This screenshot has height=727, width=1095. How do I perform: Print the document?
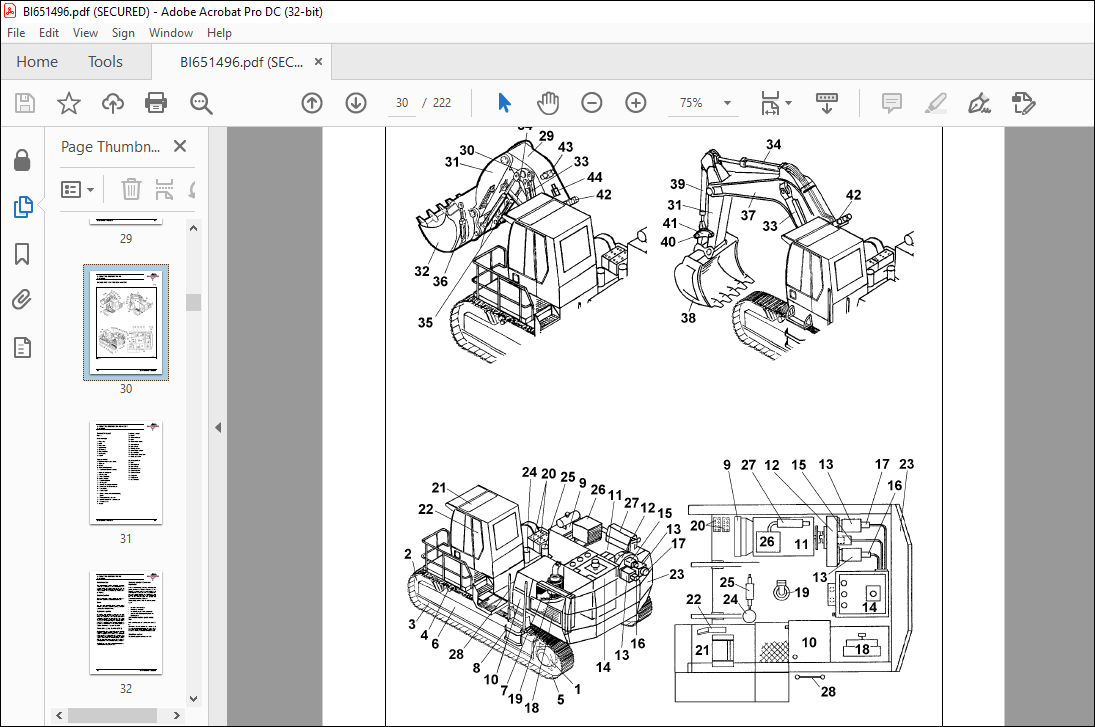[156, 103]
